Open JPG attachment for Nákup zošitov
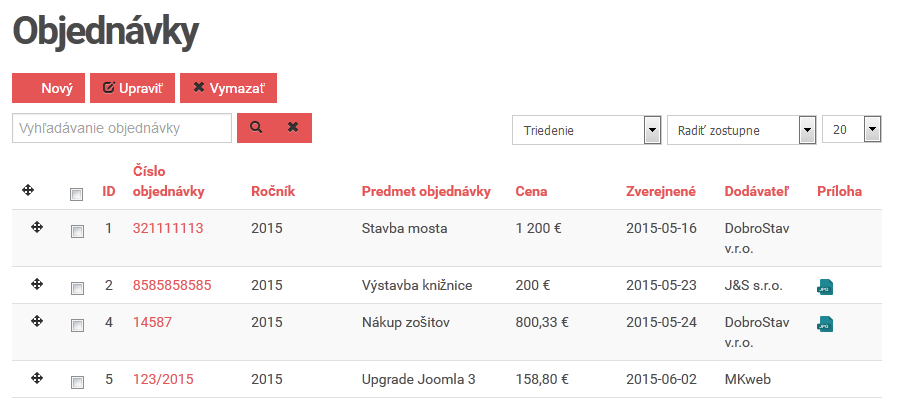 tap(825, 324)
